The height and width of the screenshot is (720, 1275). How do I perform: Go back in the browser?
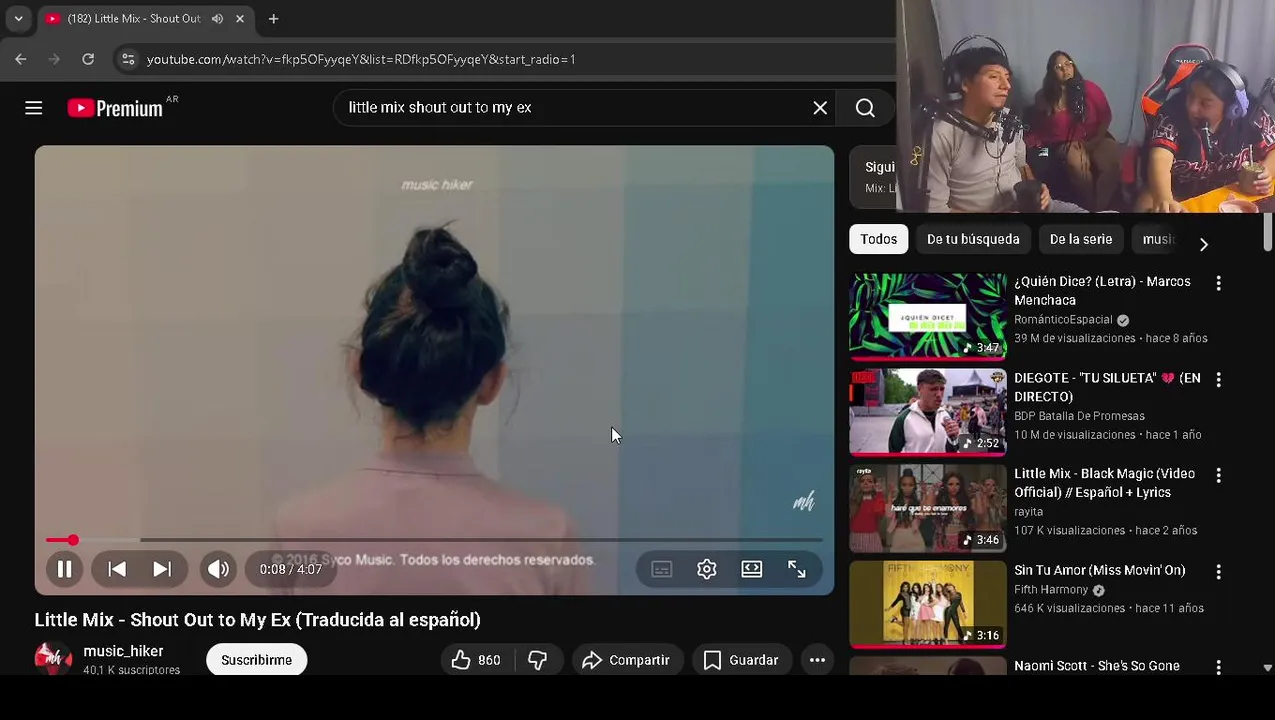click(21, 59)
